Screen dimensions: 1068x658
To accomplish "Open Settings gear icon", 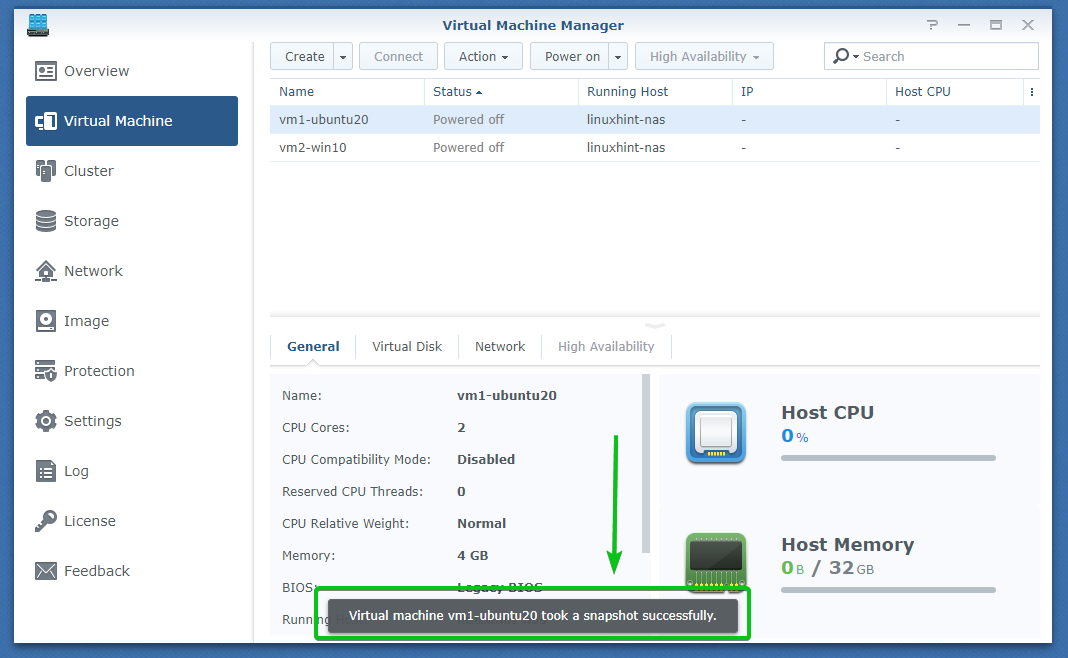I will [46, 421].
